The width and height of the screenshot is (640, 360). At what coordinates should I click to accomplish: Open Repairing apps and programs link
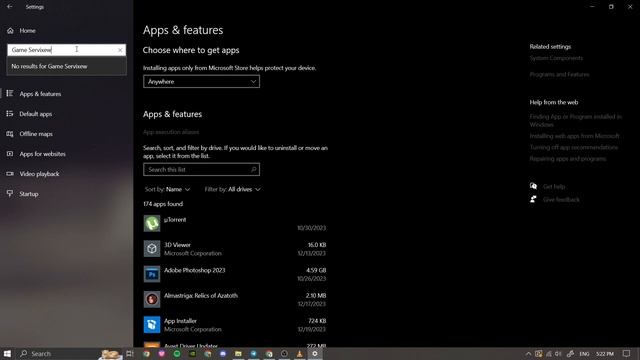[568, 159]
